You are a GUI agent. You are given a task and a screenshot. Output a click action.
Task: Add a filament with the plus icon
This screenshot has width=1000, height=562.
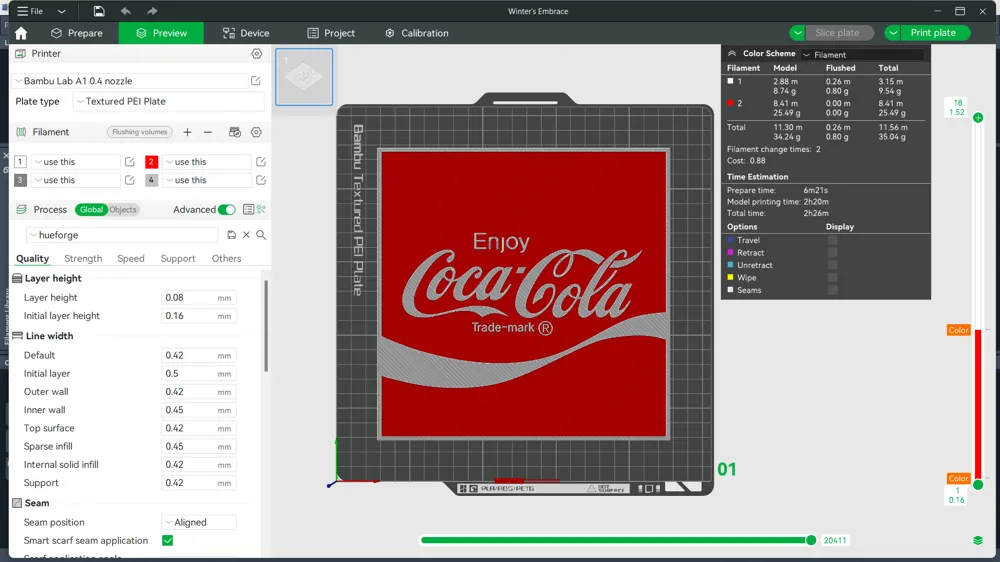tap(187, 132)
